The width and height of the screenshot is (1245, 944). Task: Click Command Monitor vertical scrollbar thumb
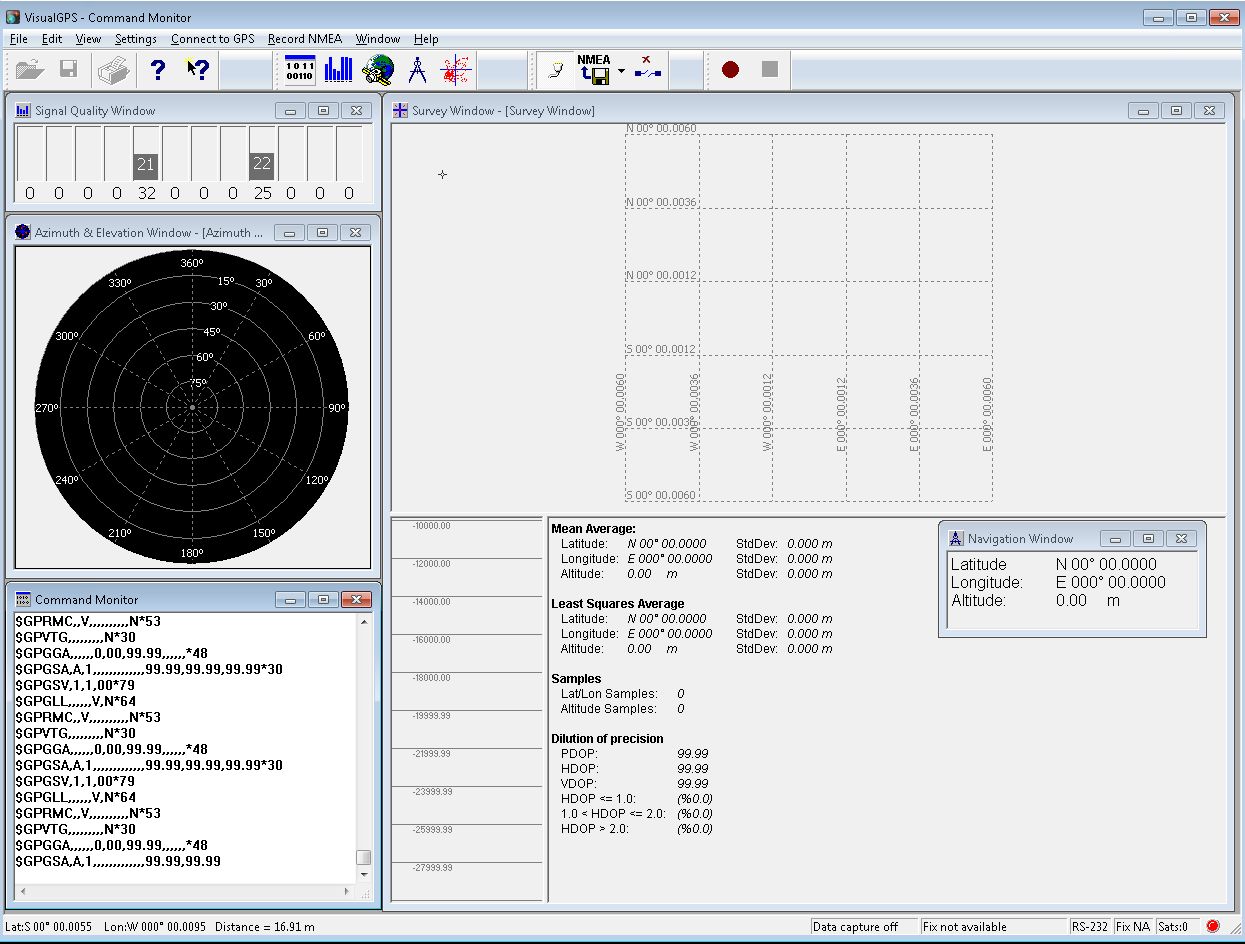tap(364, 857)
